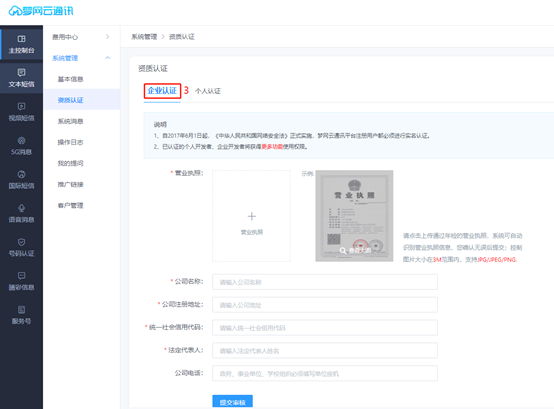
Task: Open the 精彩信息 sidebar icon
Action: pyautogui.click(x=21, y=276)
